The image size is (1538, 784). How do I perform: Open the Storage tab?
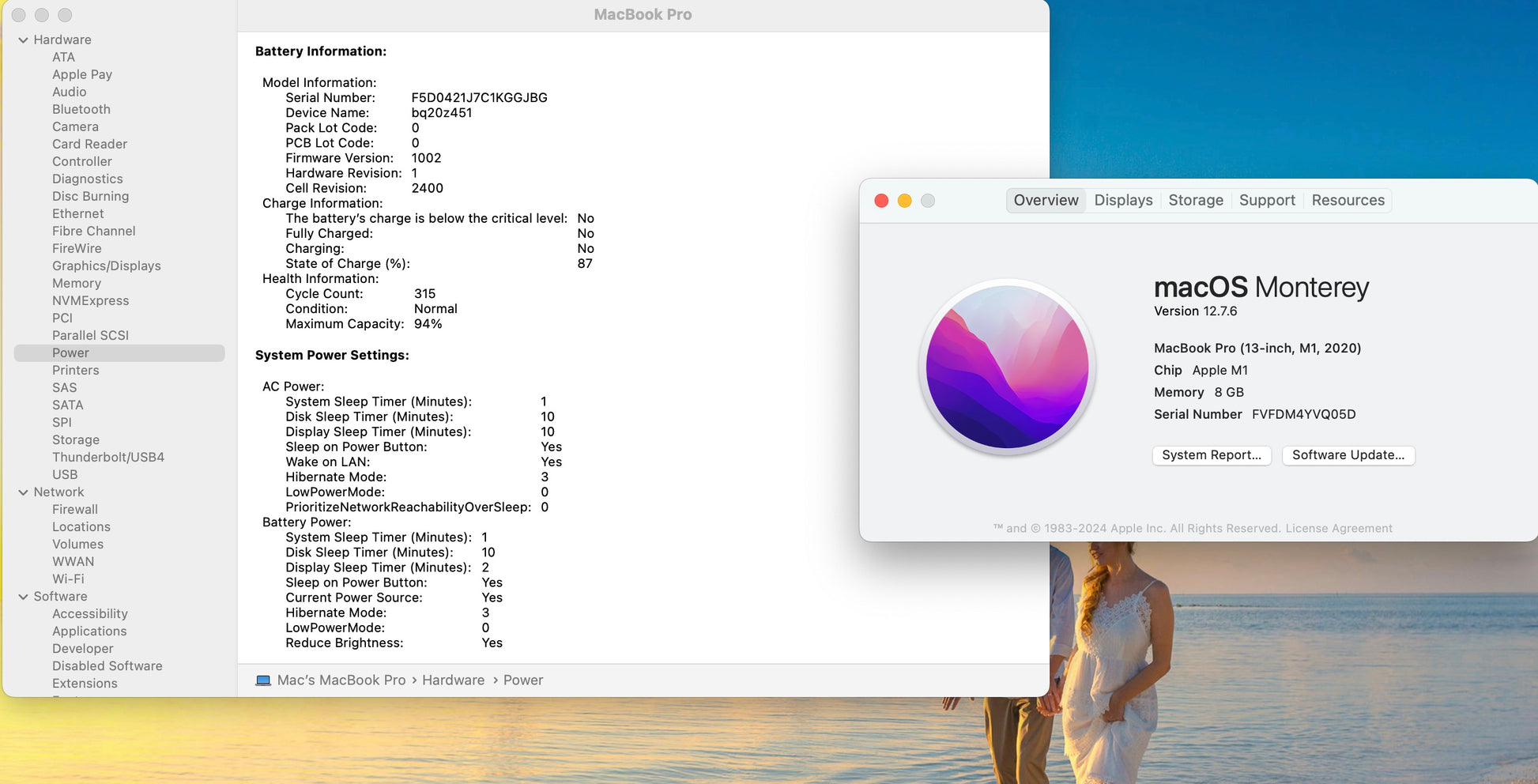1195,201
